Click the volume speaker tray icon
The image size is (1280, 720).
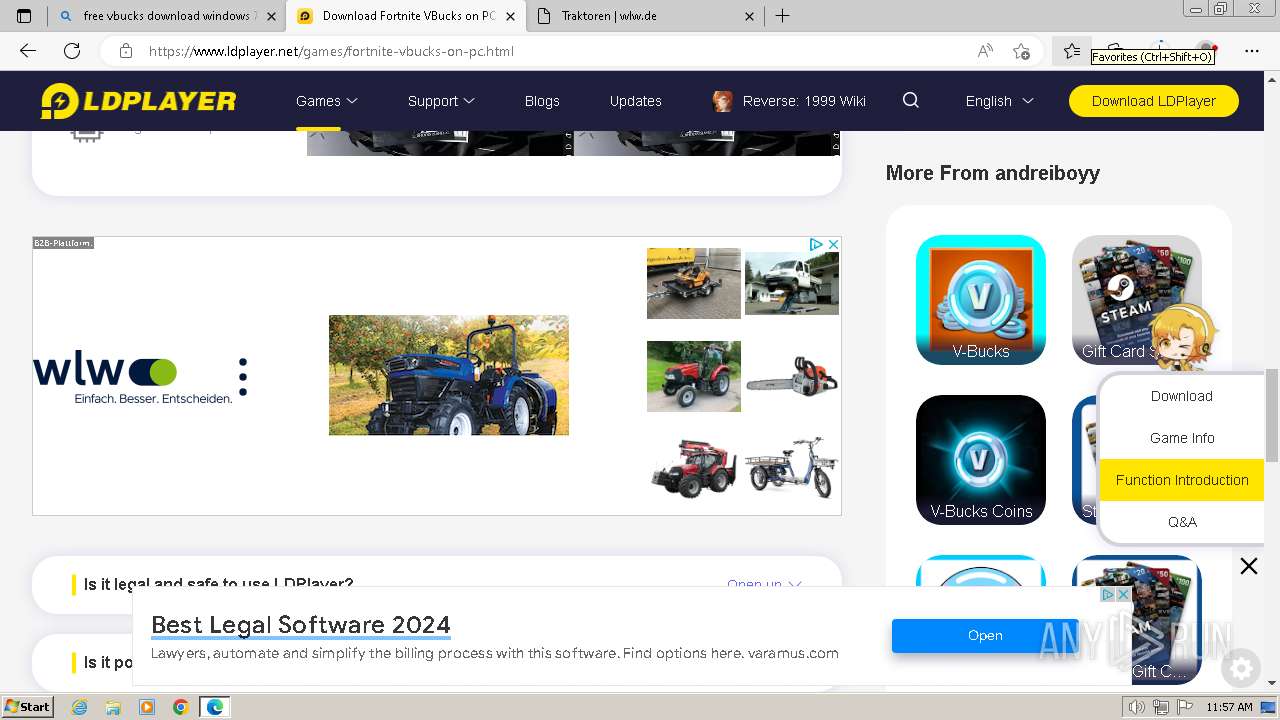pos(1137,707)
